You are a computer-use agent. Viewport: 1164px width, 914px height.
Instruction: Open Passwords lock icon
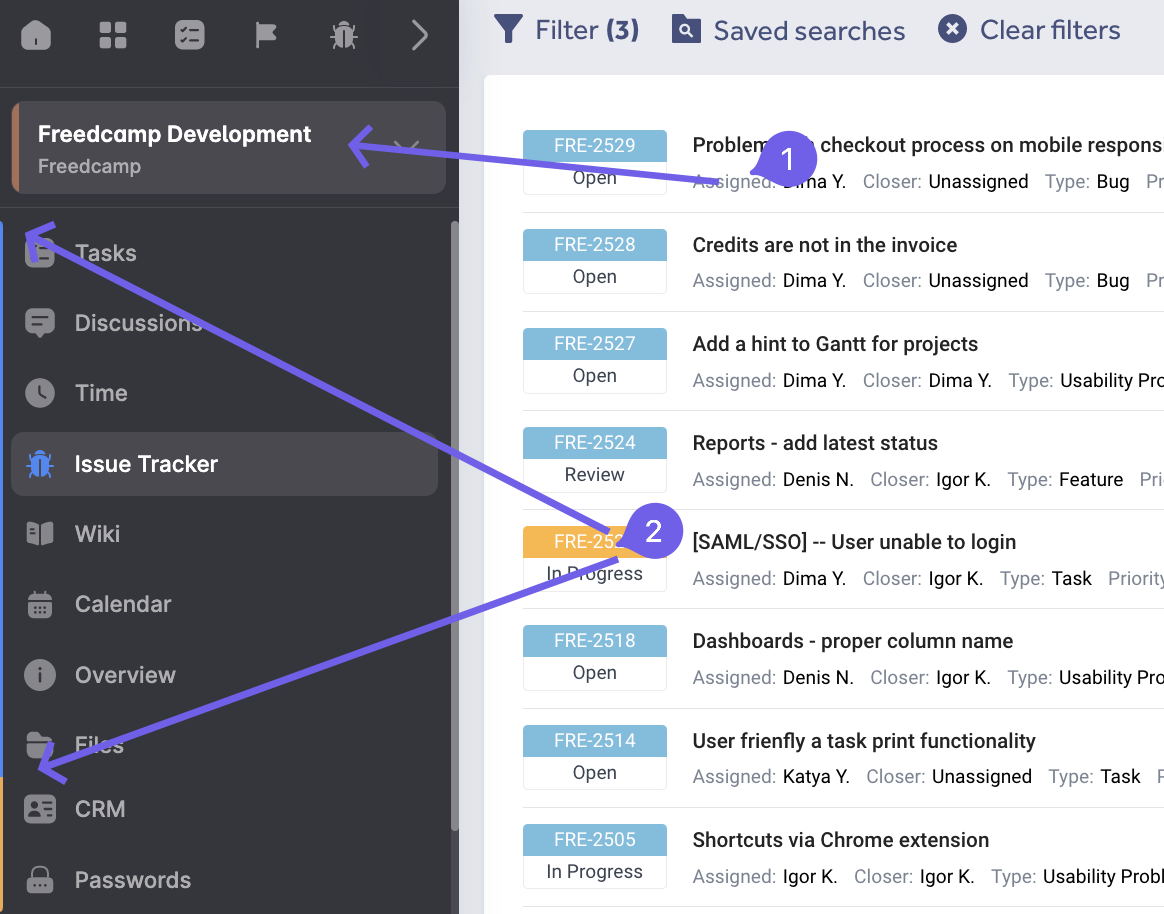40,880
